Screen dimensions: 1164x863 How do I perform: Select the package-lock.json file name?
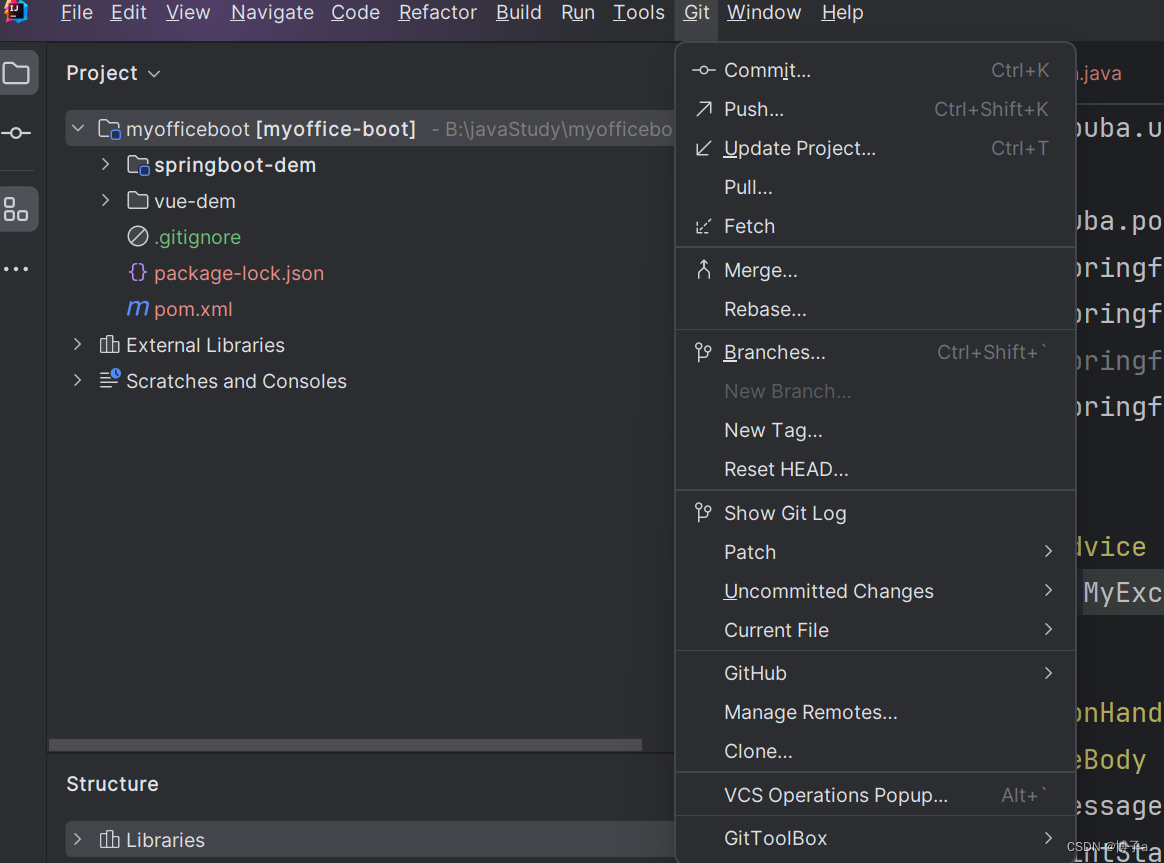(239, 273)
